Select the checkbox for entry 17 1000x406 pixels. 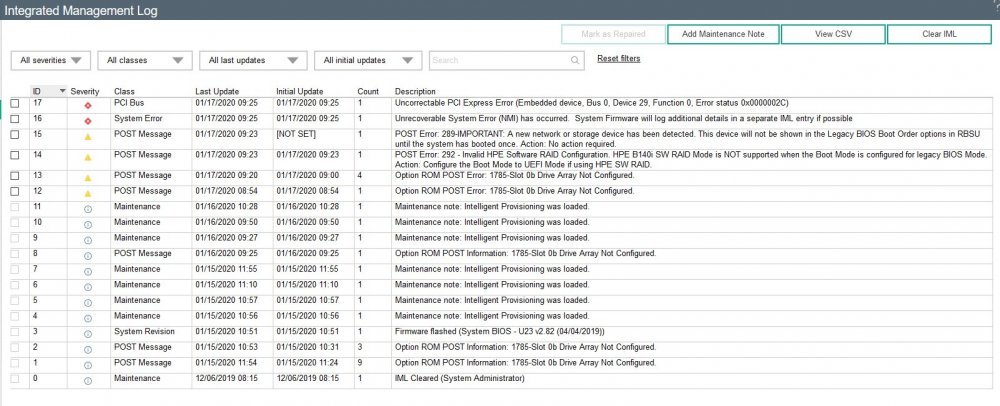tap(15, 103)
